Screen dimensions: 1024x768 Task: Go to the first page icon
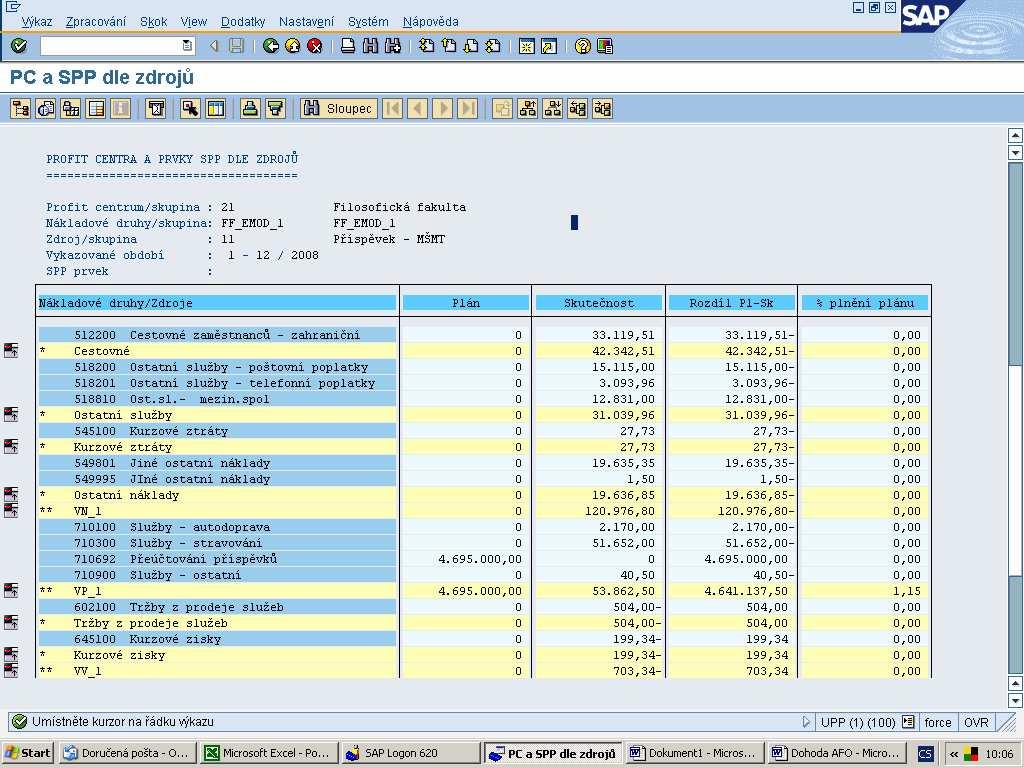coord(426,46)
